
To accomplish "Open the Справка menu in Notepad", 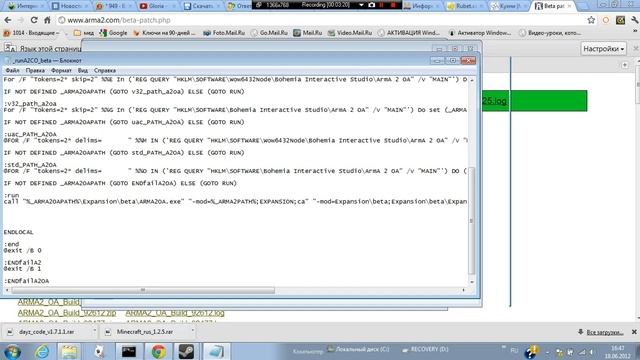I will point(105,70).
